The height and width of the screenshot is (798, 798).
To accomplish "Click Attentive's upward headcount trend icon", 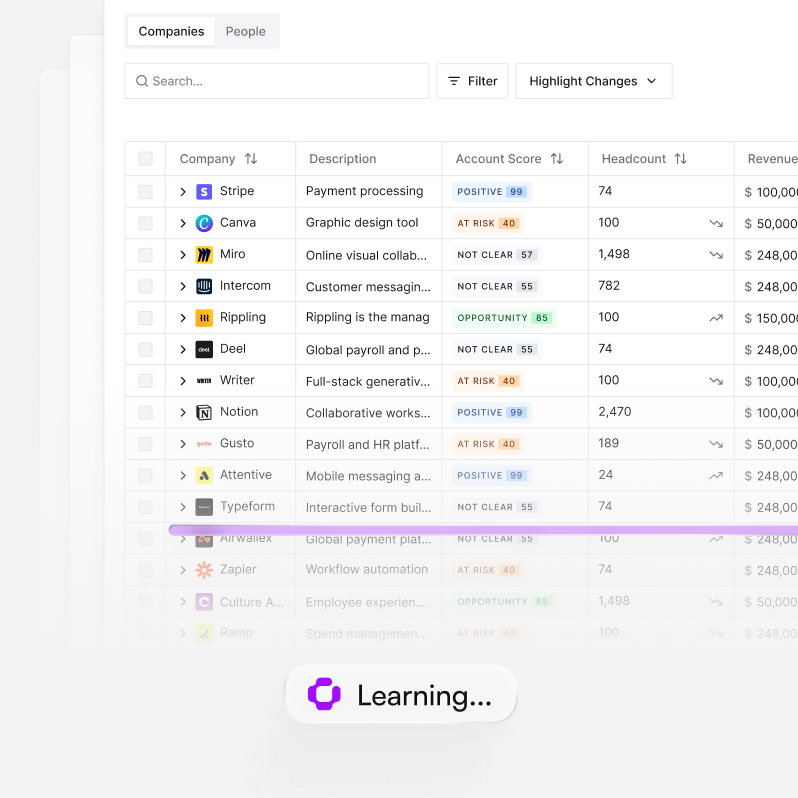I will [x=716, y=476].
